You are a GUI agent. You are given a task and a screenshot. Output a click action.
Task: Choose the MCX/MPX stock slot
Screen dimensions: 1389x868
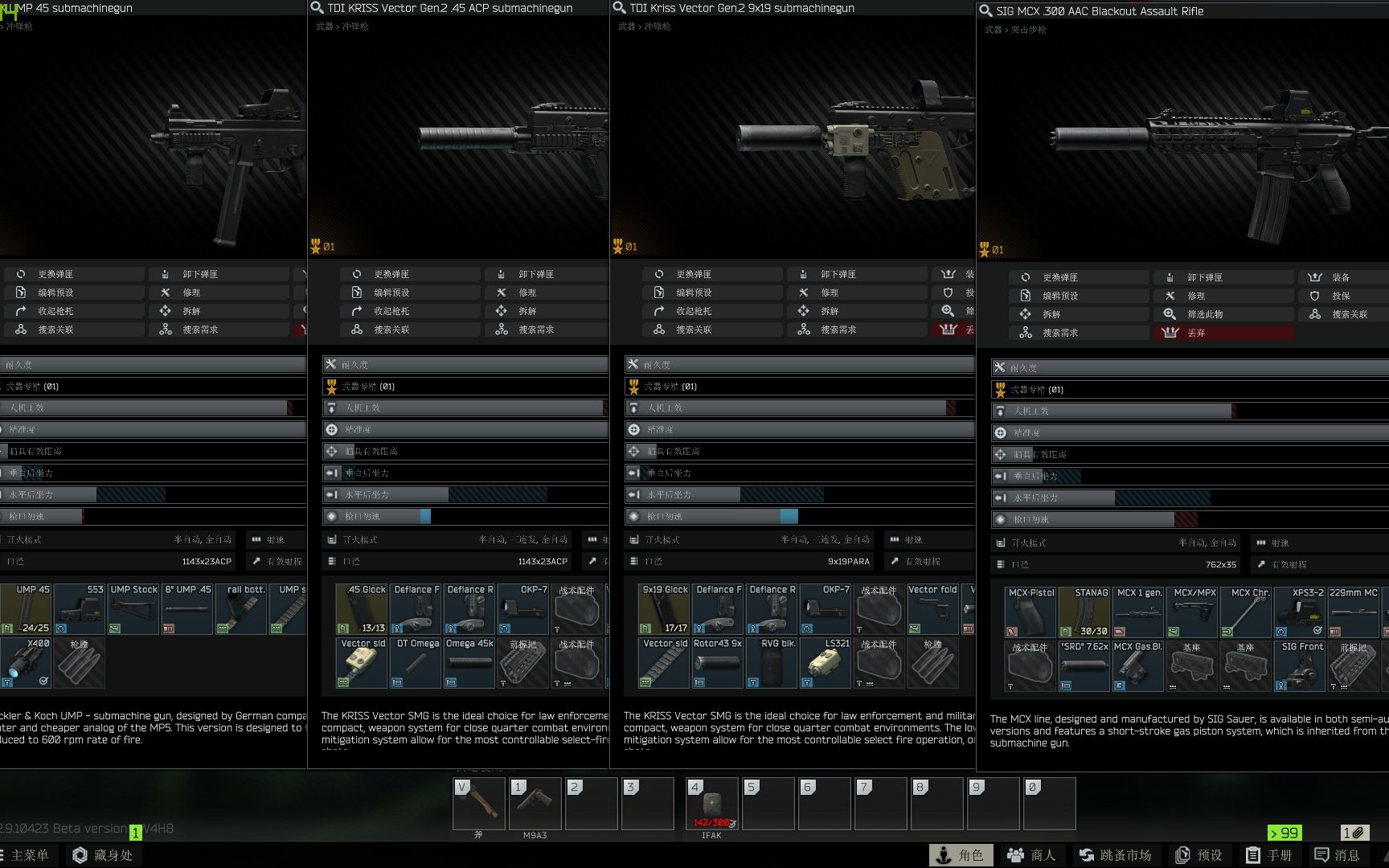tap(1192, 612)
